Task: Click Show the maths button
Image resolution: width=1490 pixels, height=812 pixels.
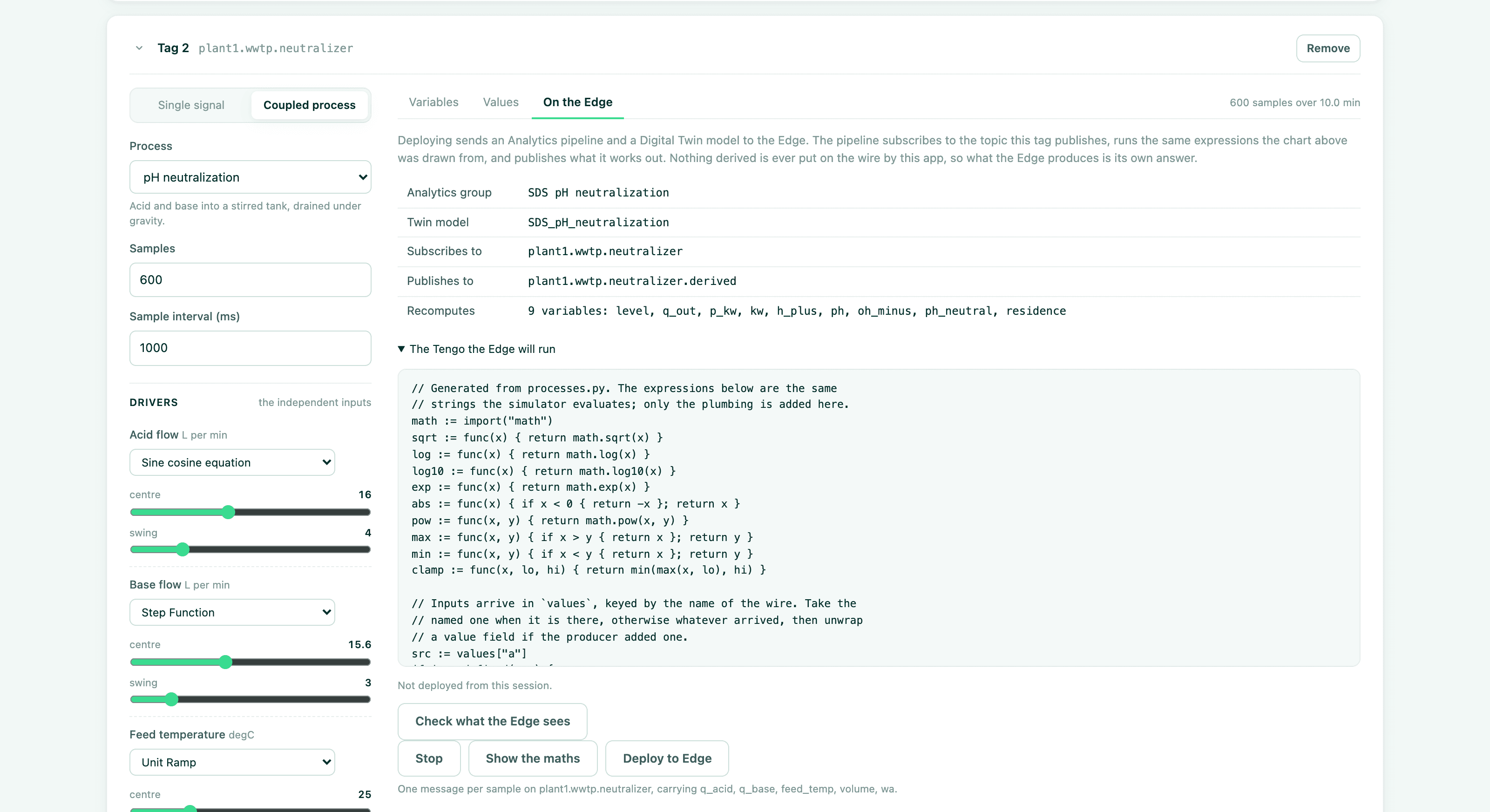Action: tap(532, 758)
